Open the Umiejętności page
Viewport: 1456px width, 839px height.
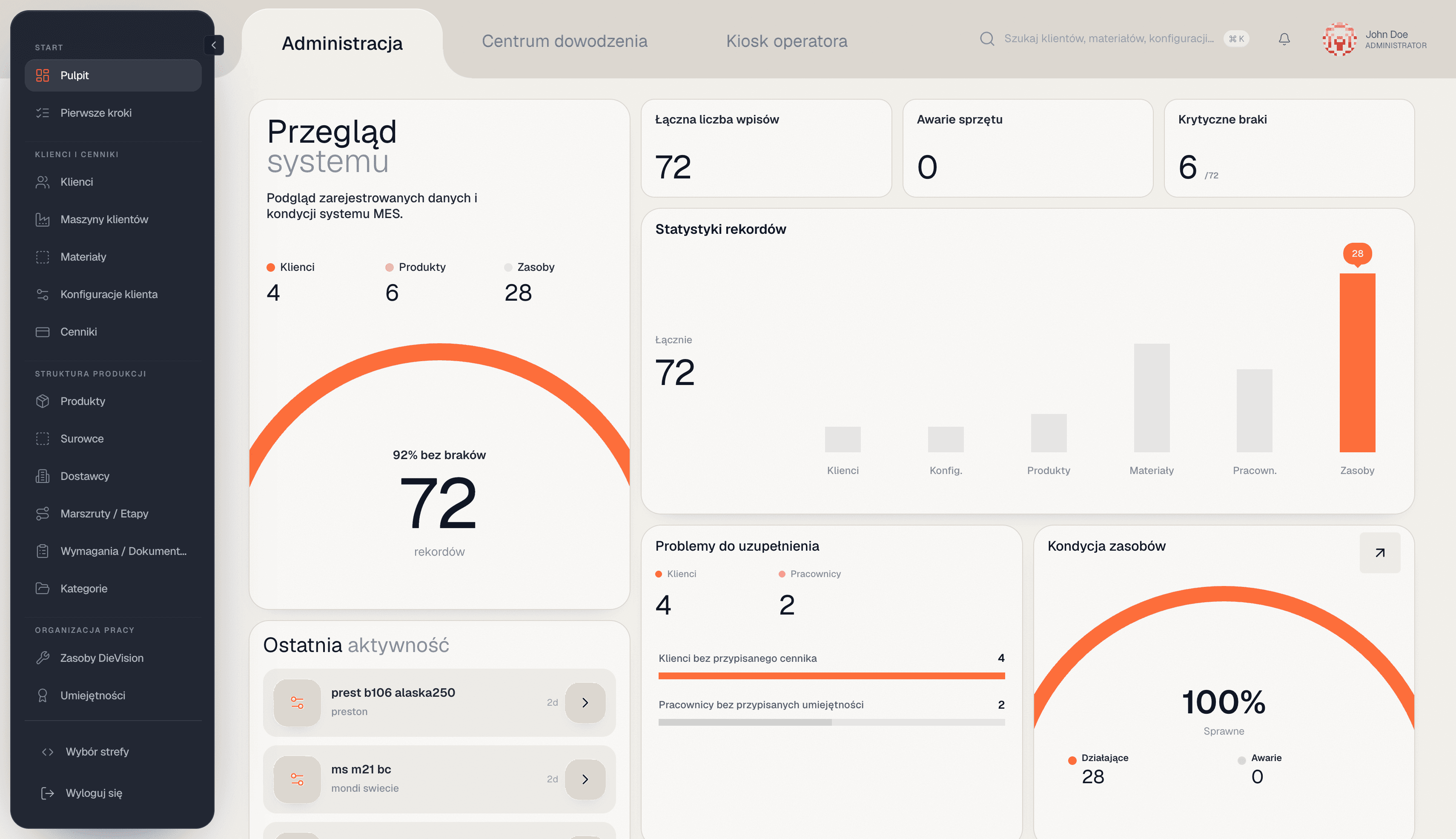tap(113, 695)
